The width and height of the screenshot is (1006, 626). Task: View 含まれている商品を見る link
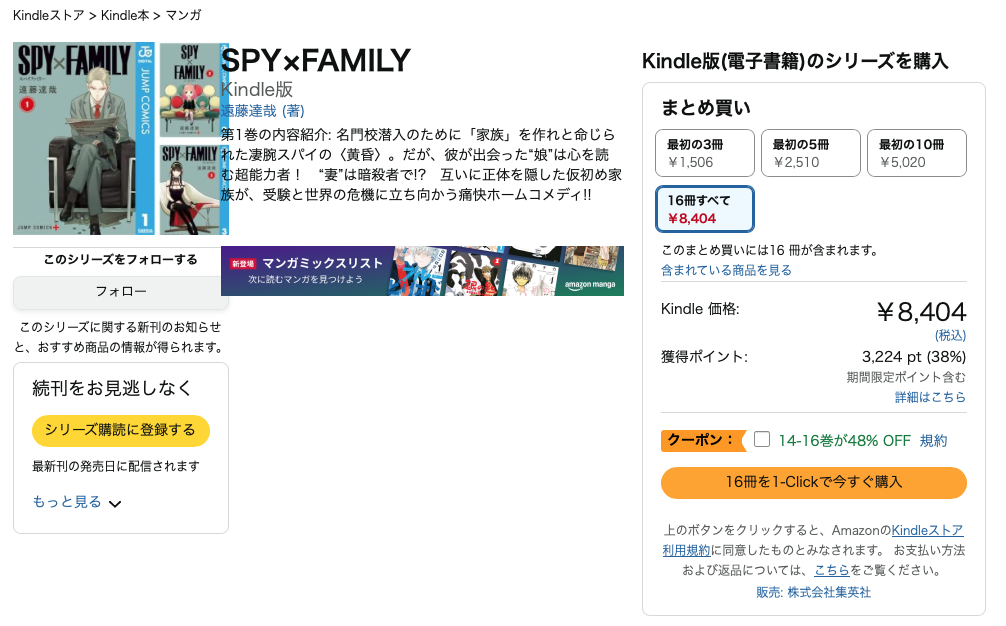[x=726, y=270]
